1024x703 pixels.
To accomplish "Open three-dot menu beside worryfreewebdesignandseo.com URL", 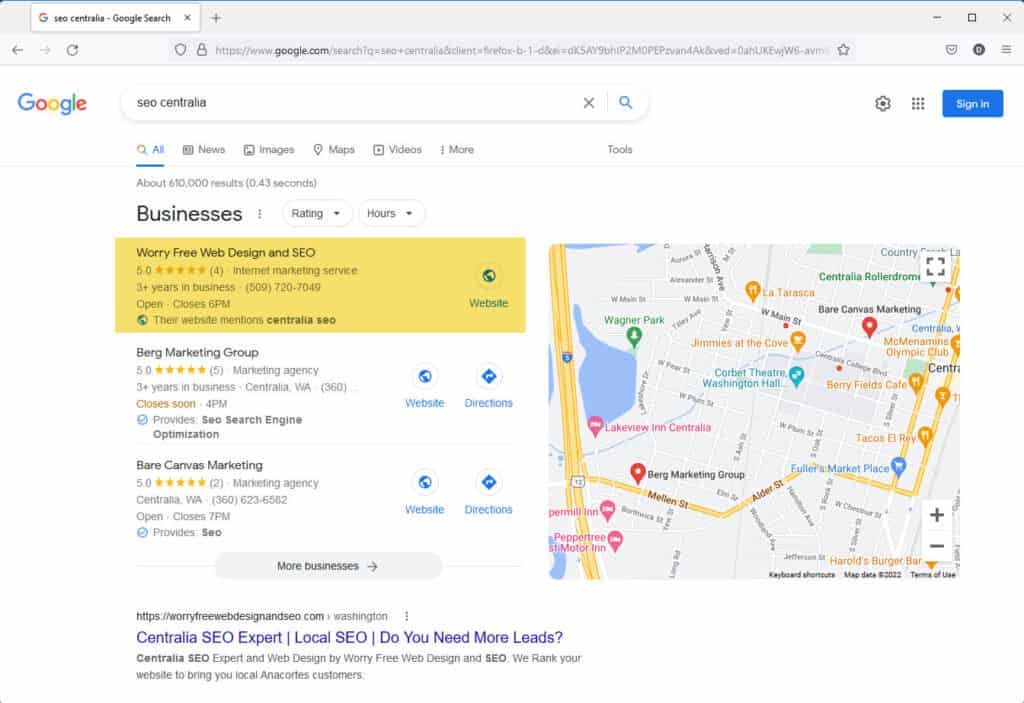I will coord(406,616).
